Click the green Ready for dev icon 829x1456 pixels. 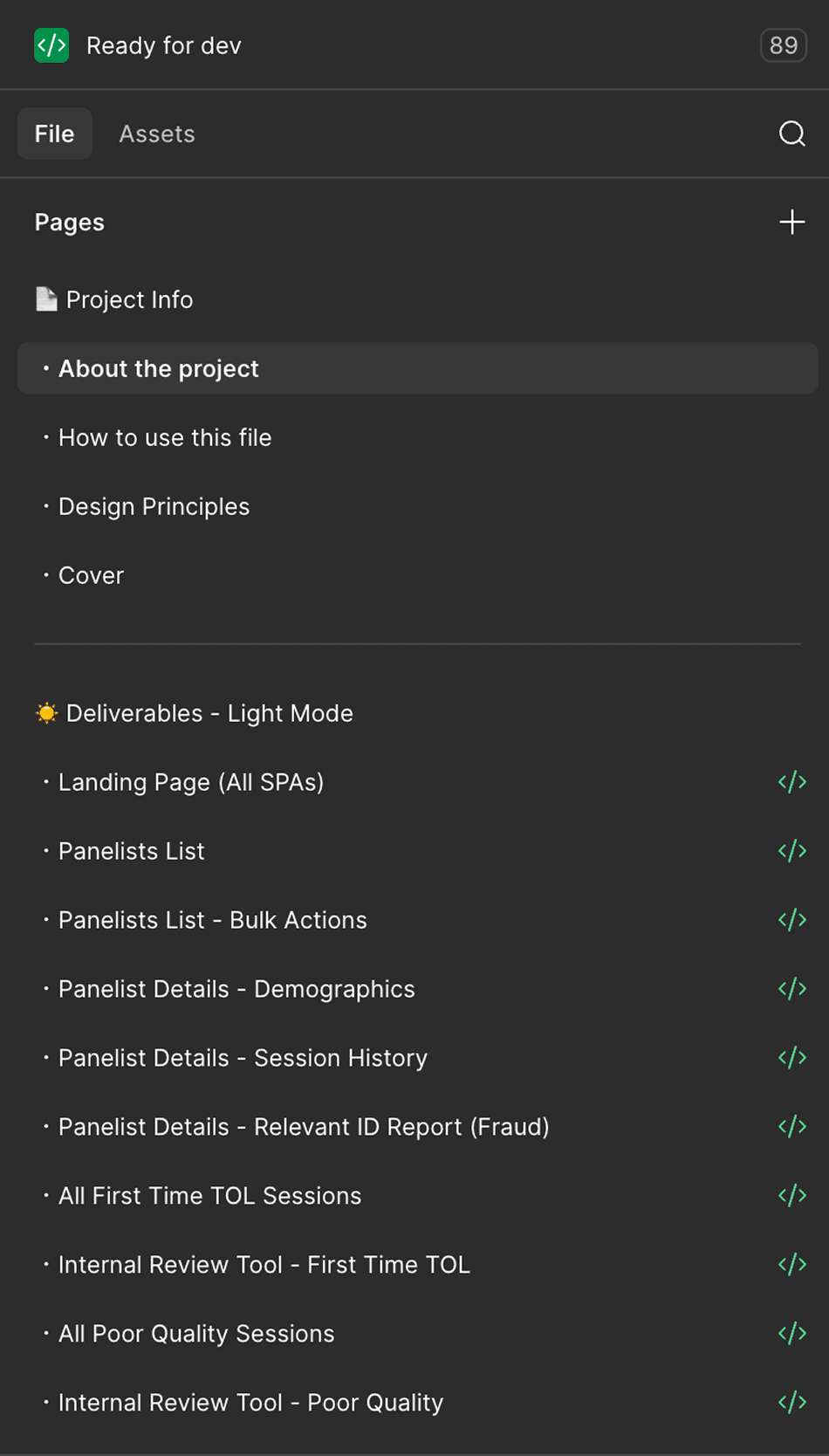[x=51, y=45]
